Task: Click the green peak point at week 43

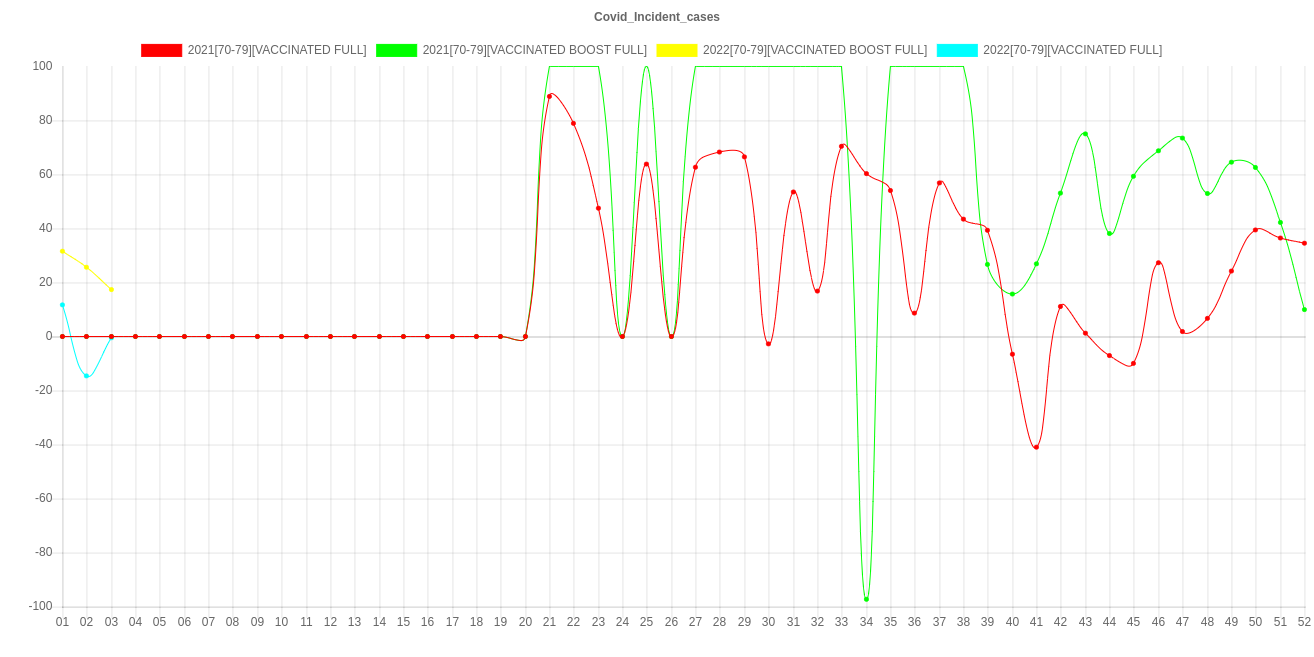Action: point(1085,134)
